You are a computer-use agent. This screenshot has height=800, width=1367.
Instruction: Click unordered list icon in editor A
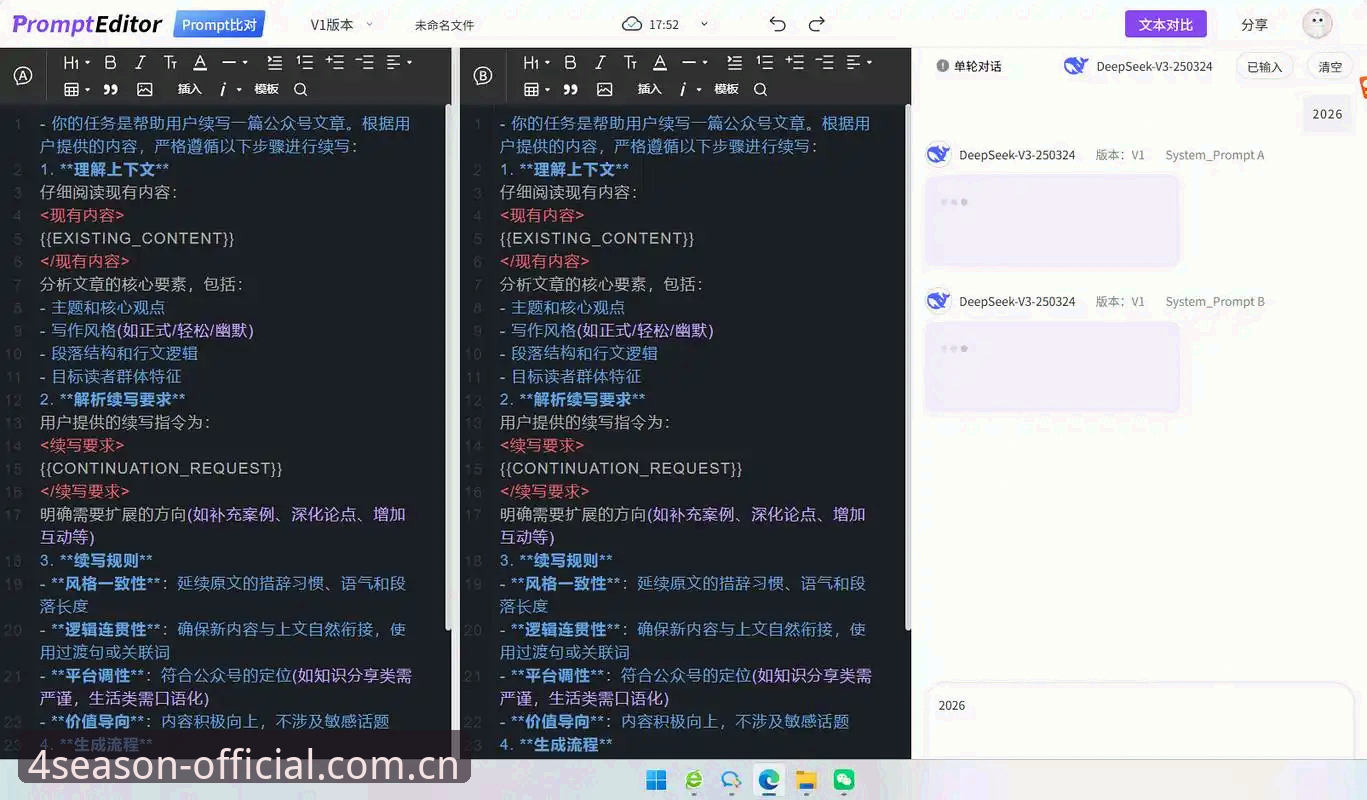point(274,62)
